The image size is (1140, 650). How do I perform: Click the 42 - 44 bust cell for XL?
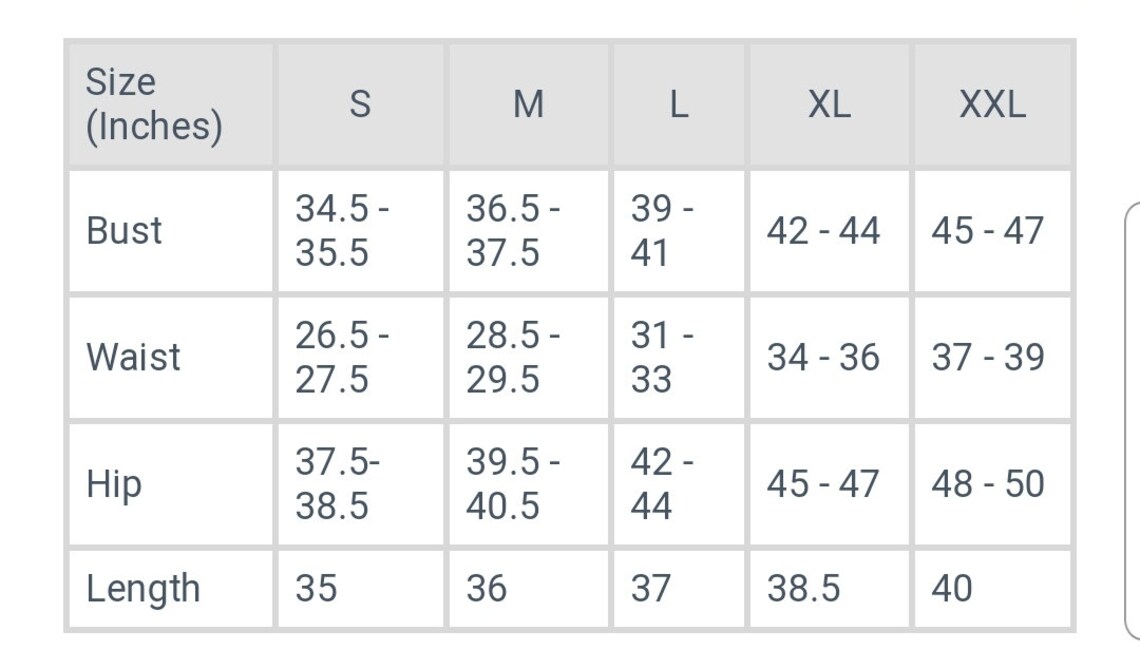(830, 231)
